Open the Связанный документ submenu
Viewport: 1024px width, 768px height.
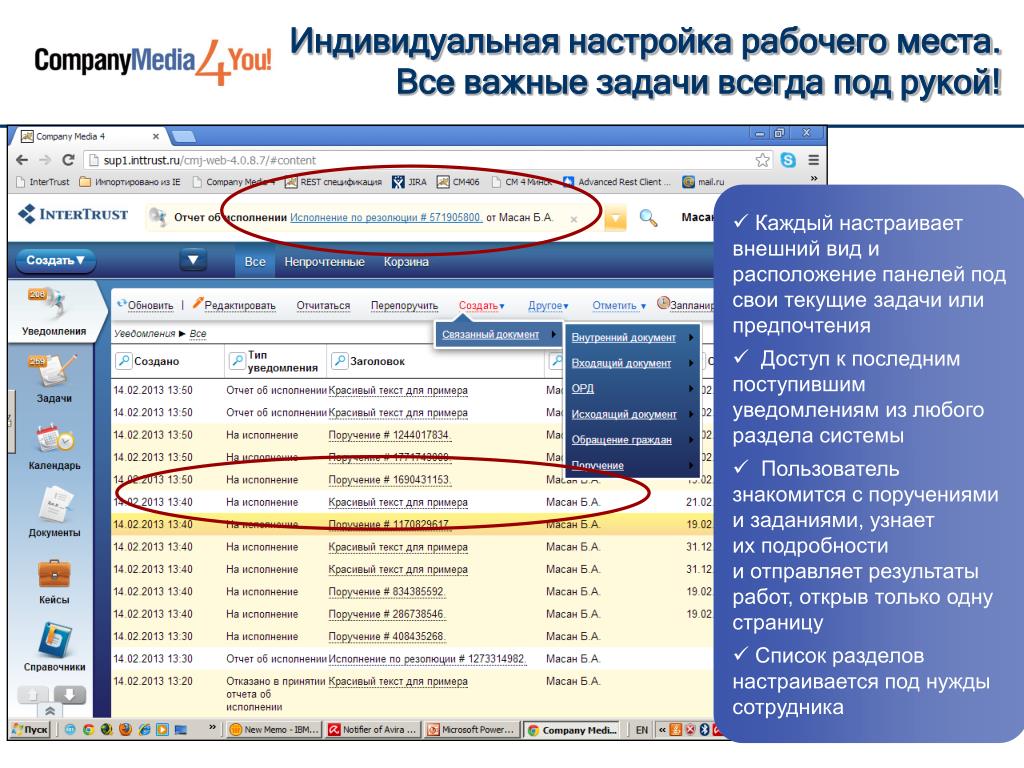click(499, 334)
